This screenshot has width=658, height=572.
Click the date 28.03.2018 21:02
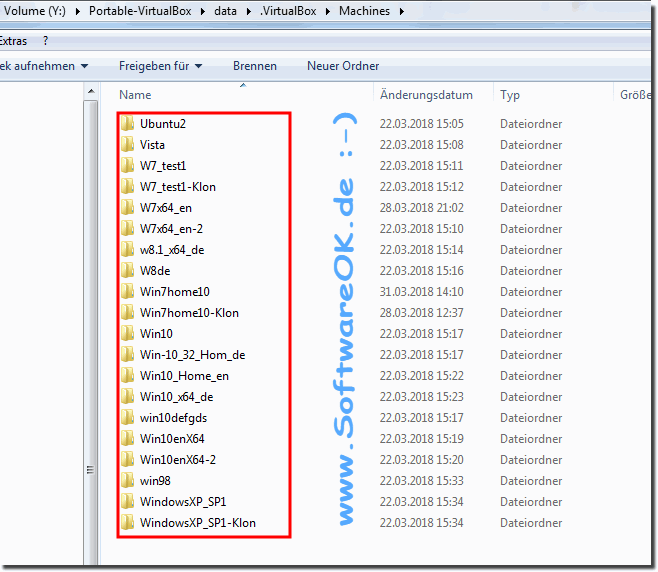[421, 208]
